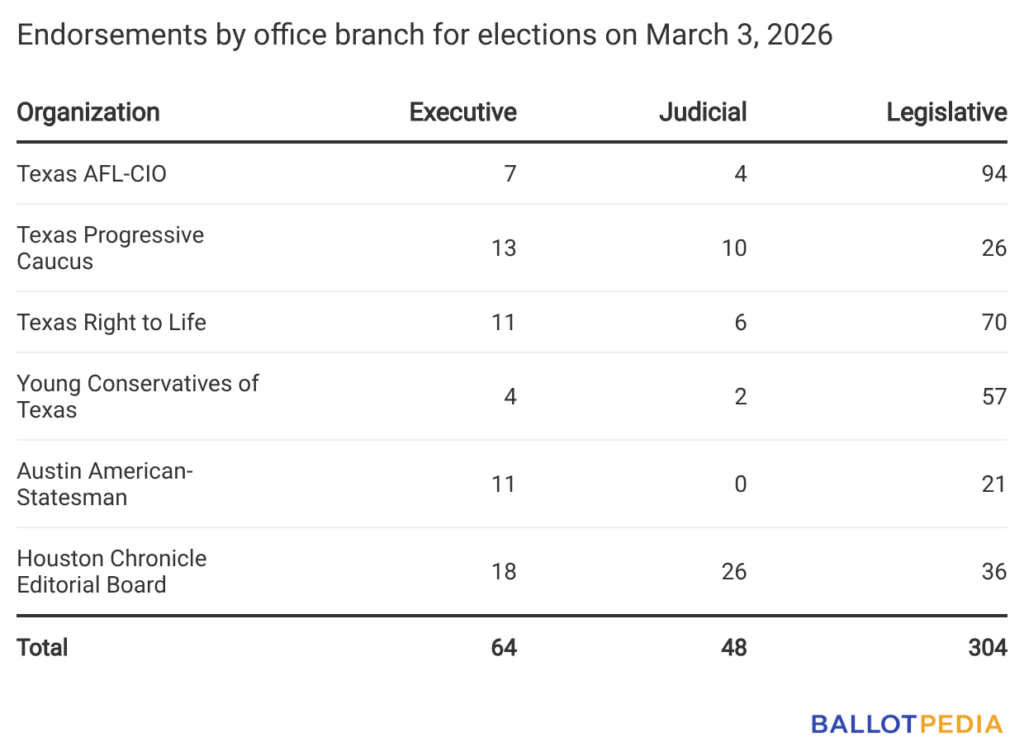Select Houston Chronicle Editorial Board label
Viewport: 1024px width, 756px height.
[x=112, y=571]
